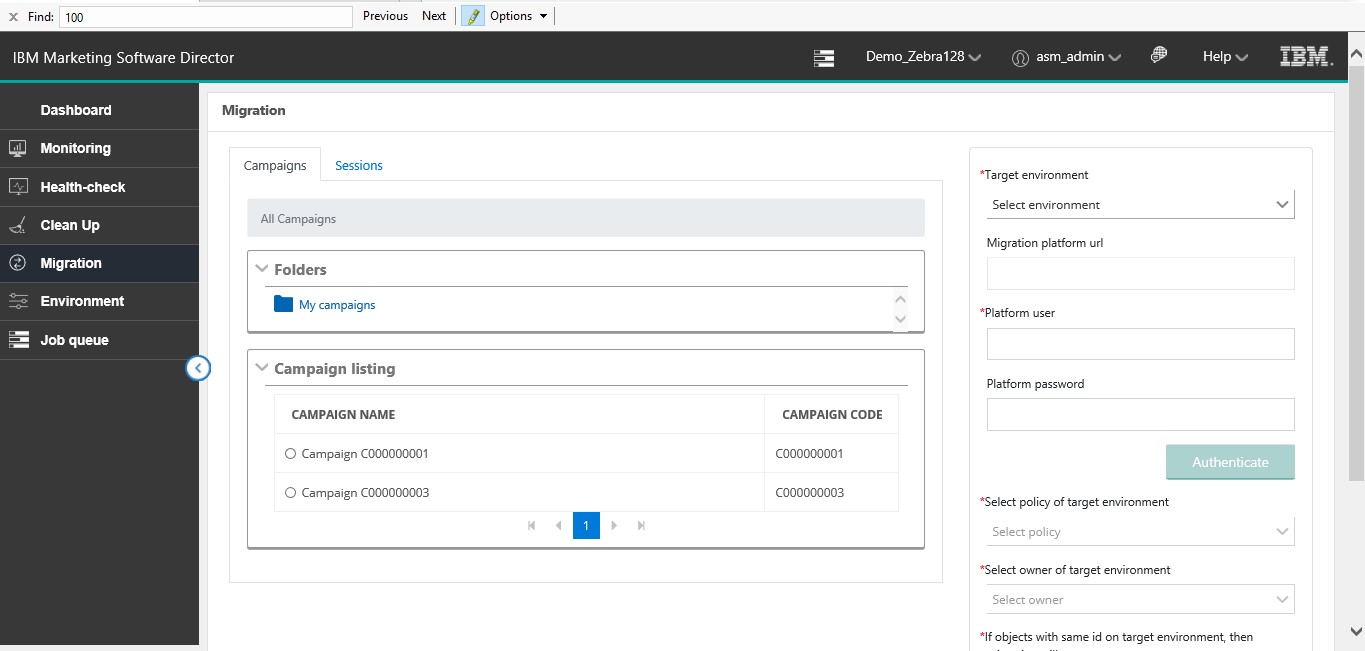Click the globe language icon

(1159, 55)
